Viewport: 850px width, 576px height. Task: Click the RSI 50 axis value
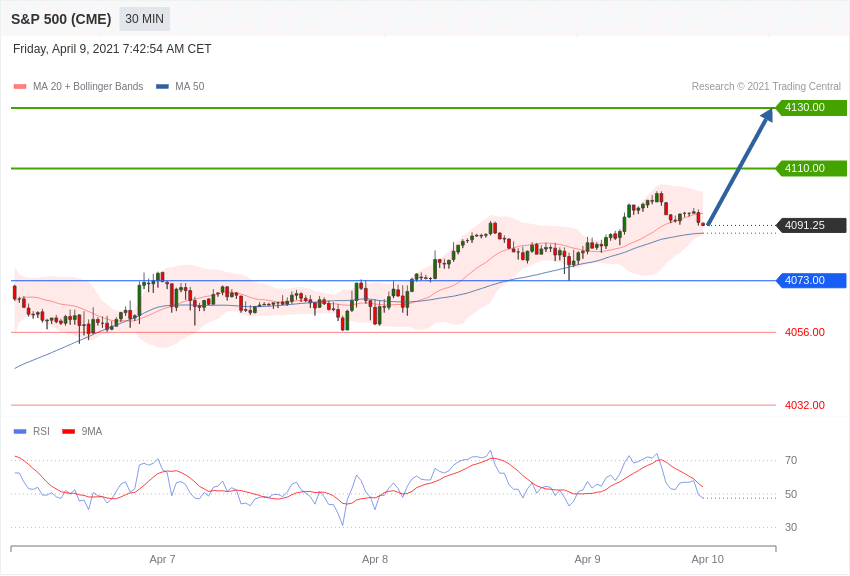click(791, 494)
